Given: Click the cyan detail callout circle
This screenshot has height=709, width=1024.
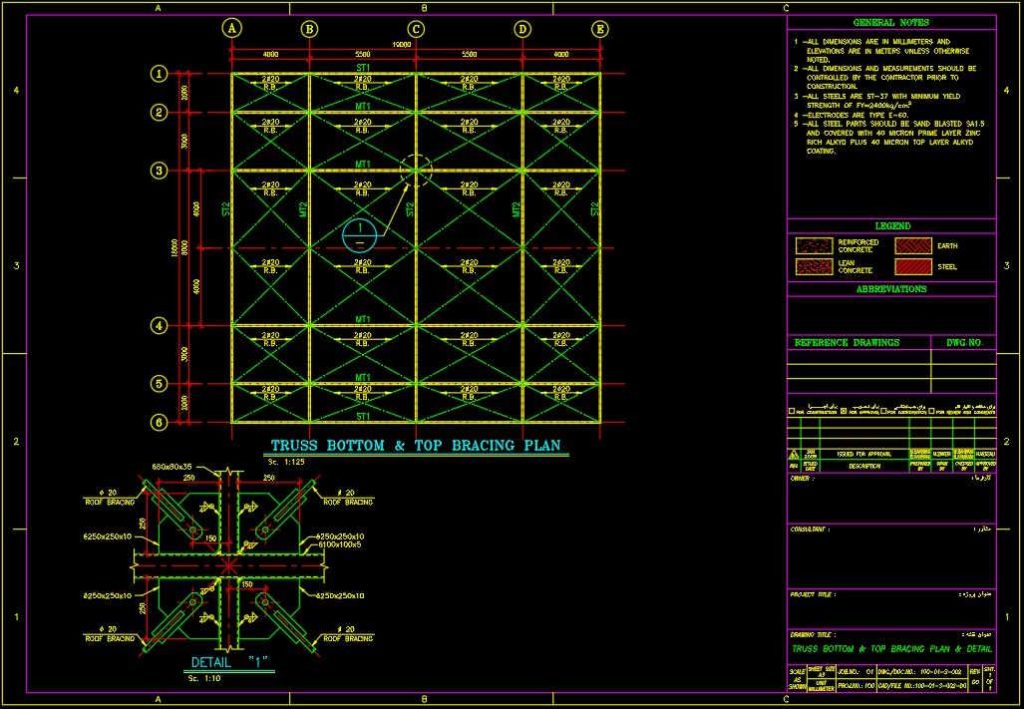Looking at the screenshot, I should point(360,235).
